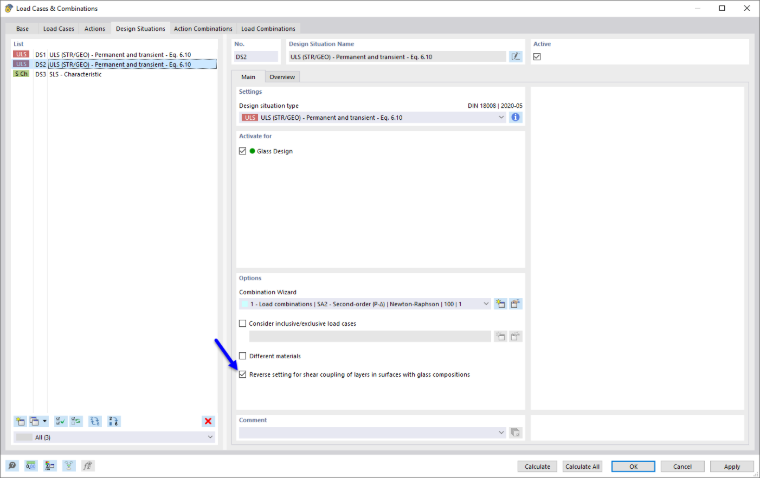This screenshot has width=760, height=478.
Task: Click the No. field showing DS2
Action: [256, 57]
